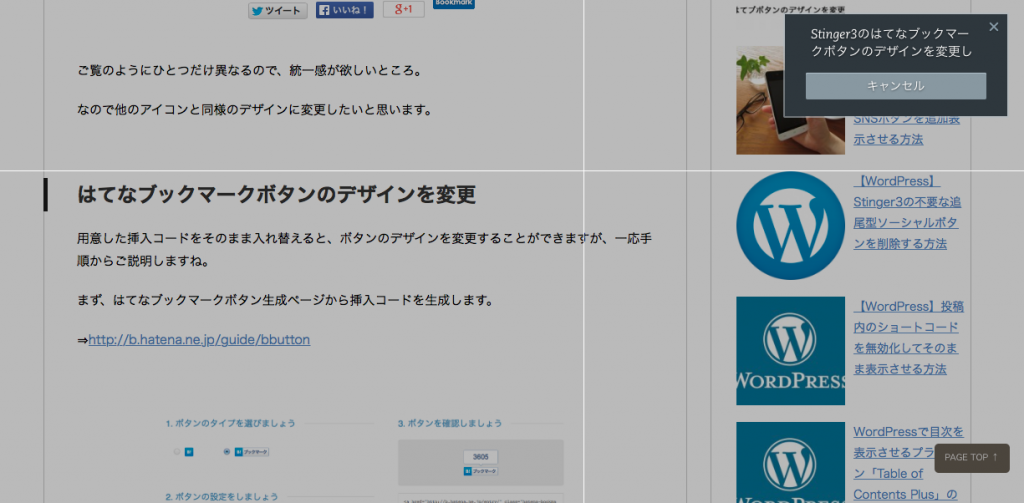This screenshot has width=1024, height=503.
Task: Open the Stinger3の不要な追尾型ソーシャルボタン link
Action: pyautogui.click(x=906, y=212)
